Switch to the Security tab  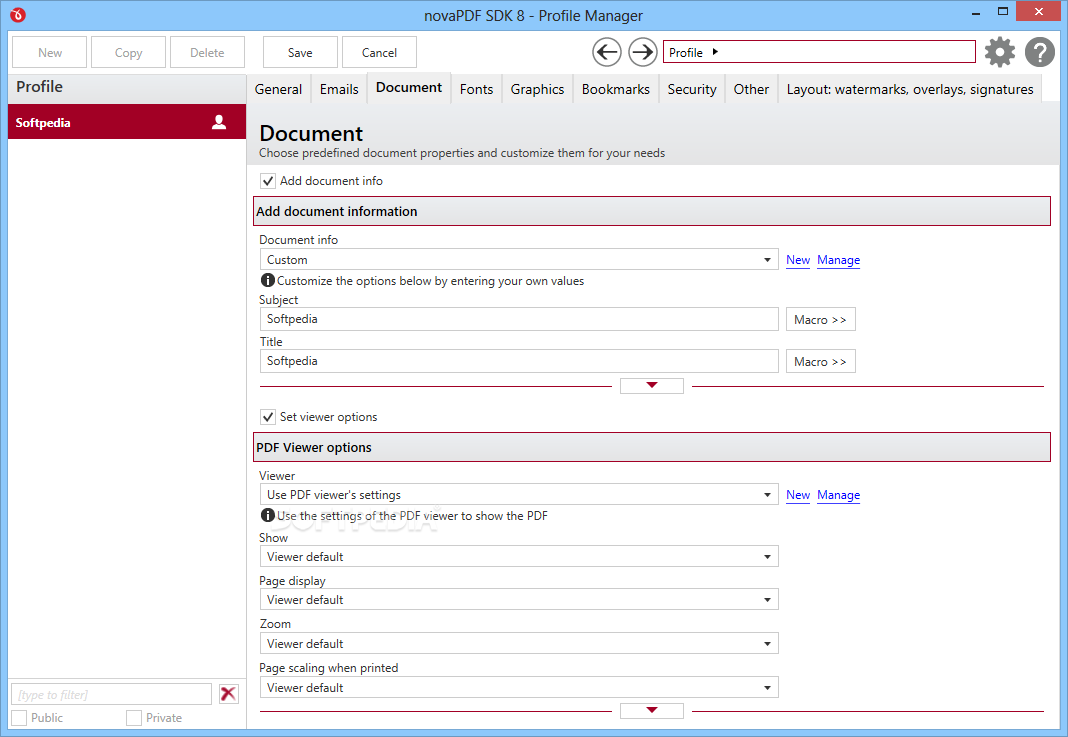pos(692,89)
